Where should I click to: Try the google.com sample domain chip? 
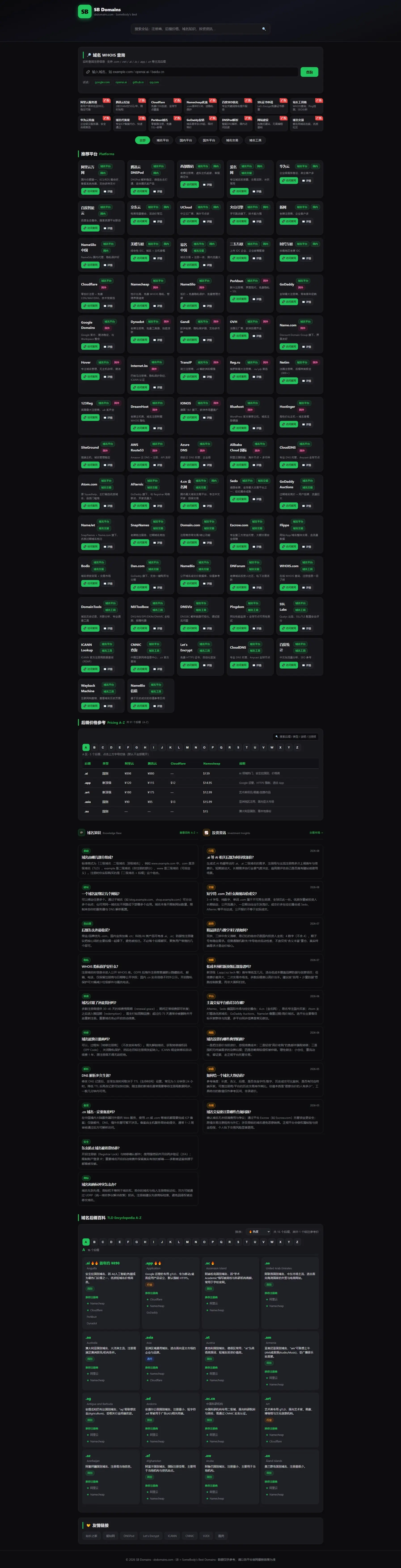point(102,82)
